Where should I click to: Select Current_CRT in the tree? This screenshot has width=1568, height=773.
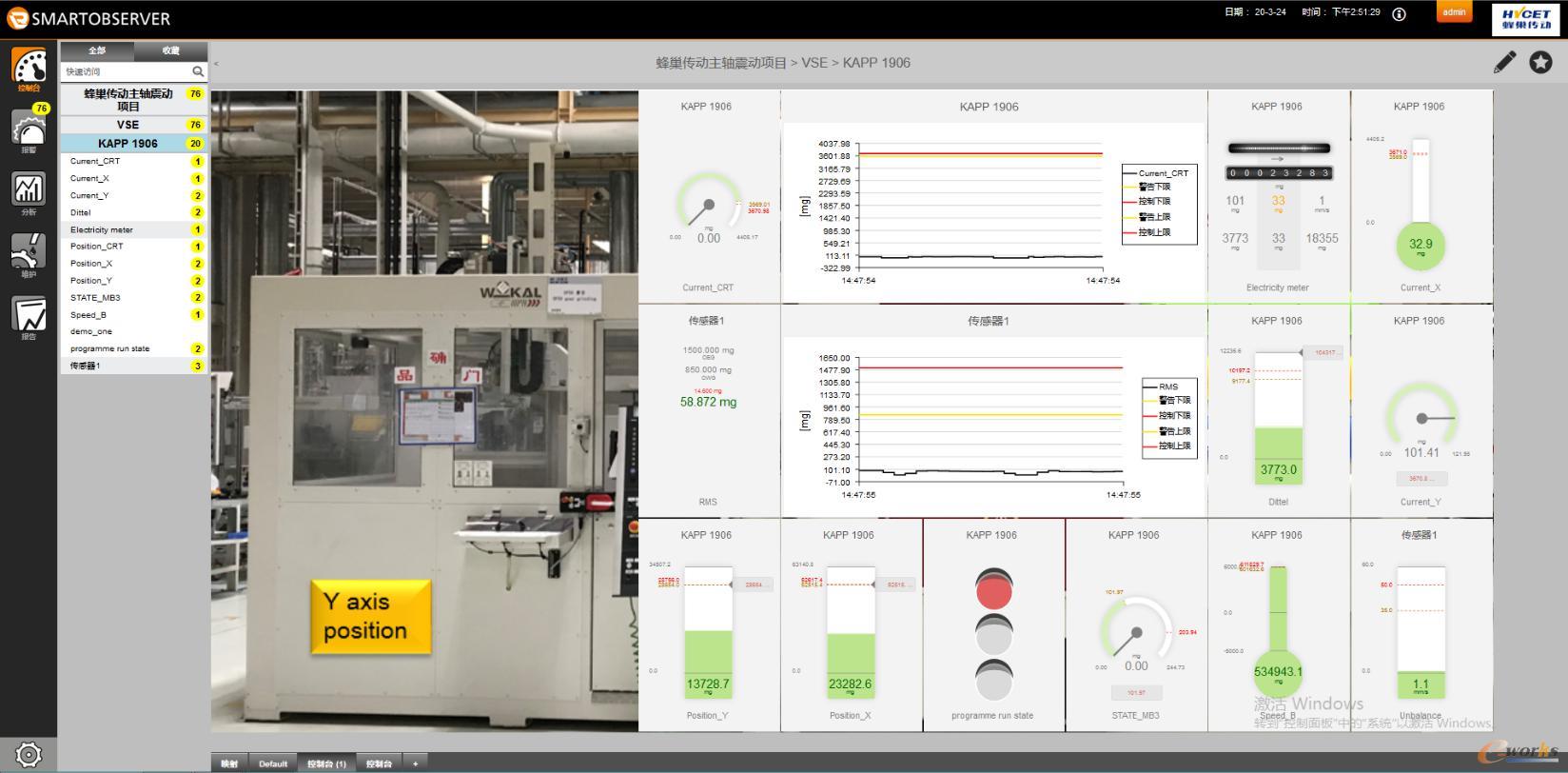134,162
